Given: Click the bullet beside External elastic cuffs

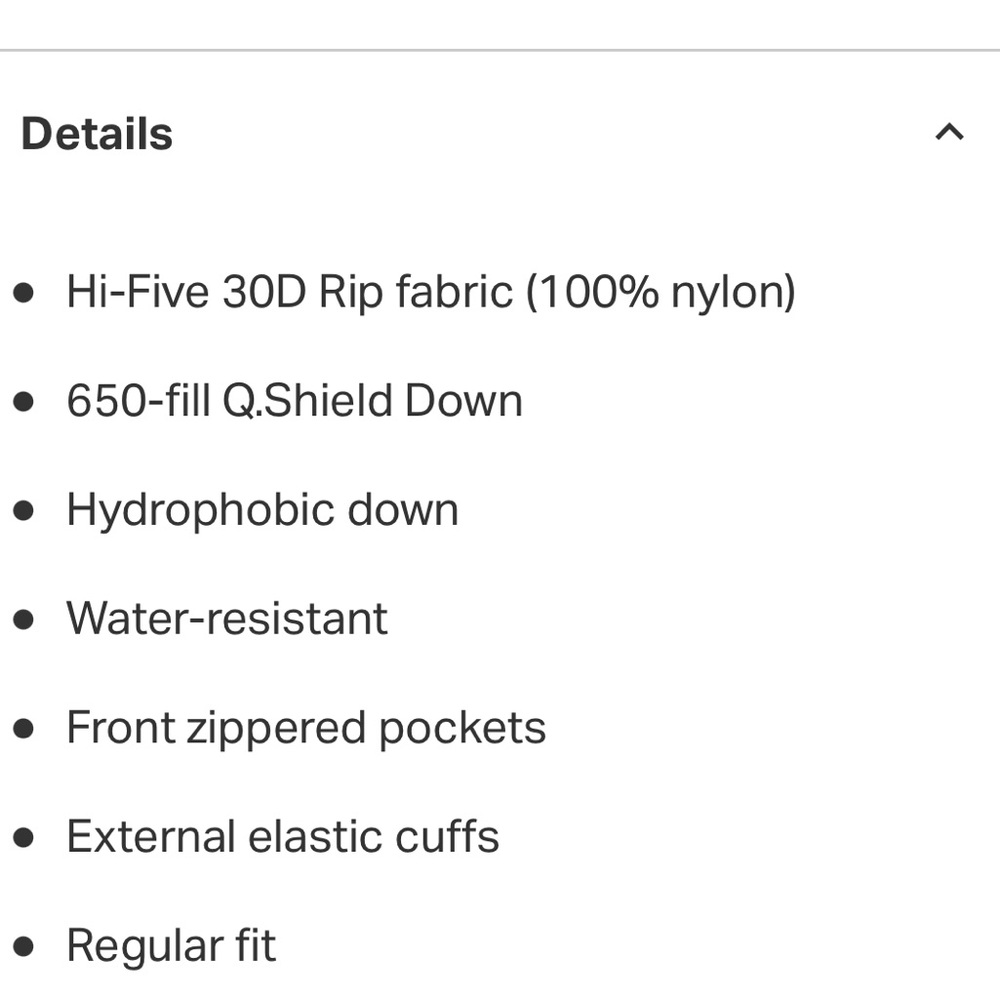Looking at the screenshot, I should click(24, 838).
